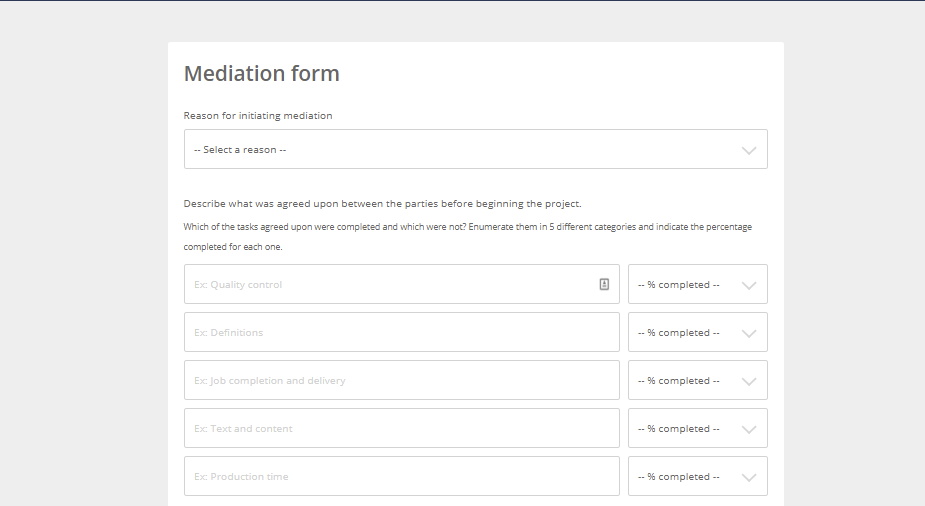Click the chevron arrow beside the Quality control row
This screenshot has width=925, height=506.
pyautogui.click(x=749, y=285)
